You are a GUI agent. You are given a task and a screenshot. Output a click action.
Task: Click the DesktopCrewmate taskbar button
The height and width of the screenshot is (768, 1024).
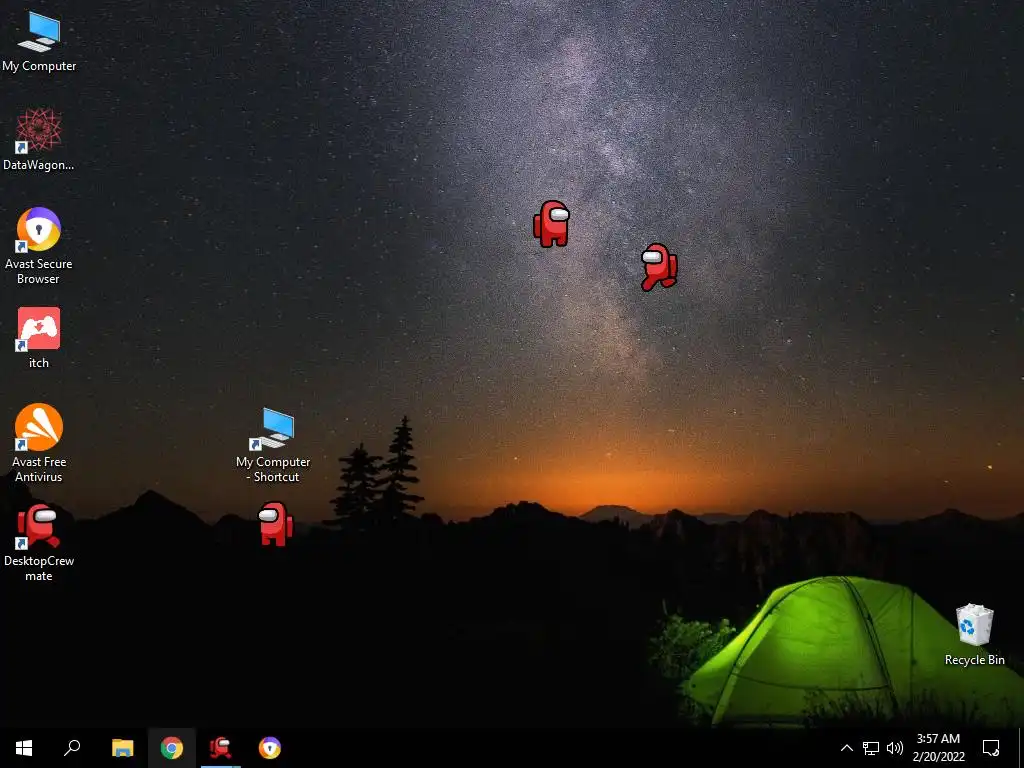pos(221,748)
